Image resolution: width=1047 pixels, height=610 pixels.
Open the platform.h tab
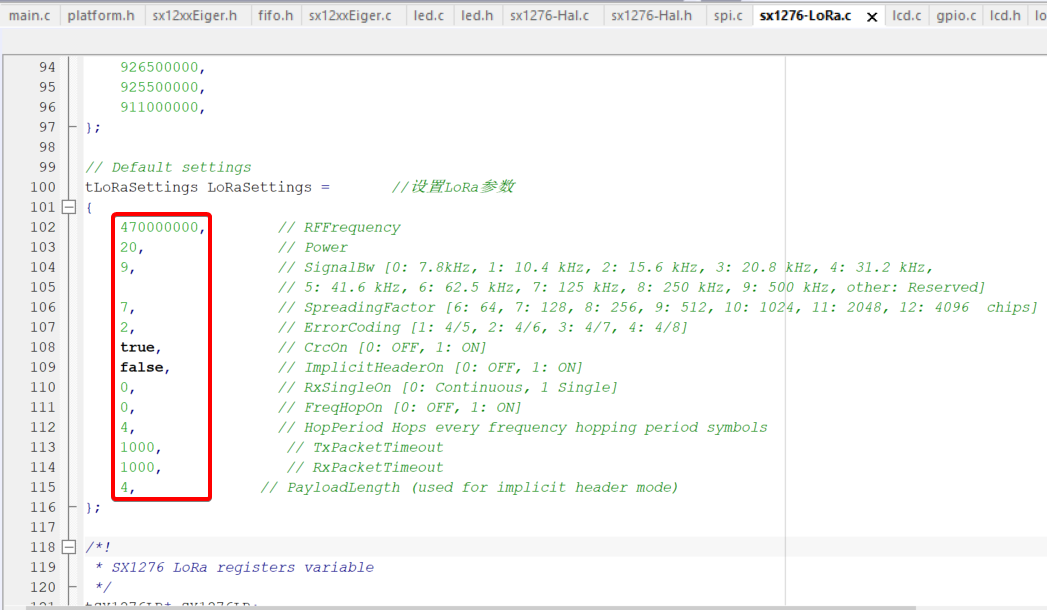(101, 16)
